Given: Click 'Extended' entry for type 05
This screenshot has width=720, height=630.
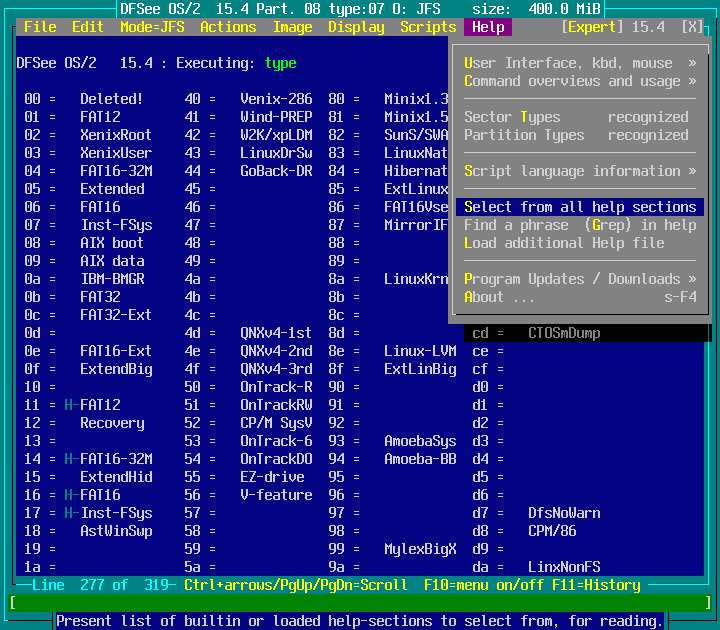Looking at the screenshot, I should (112, 189).
